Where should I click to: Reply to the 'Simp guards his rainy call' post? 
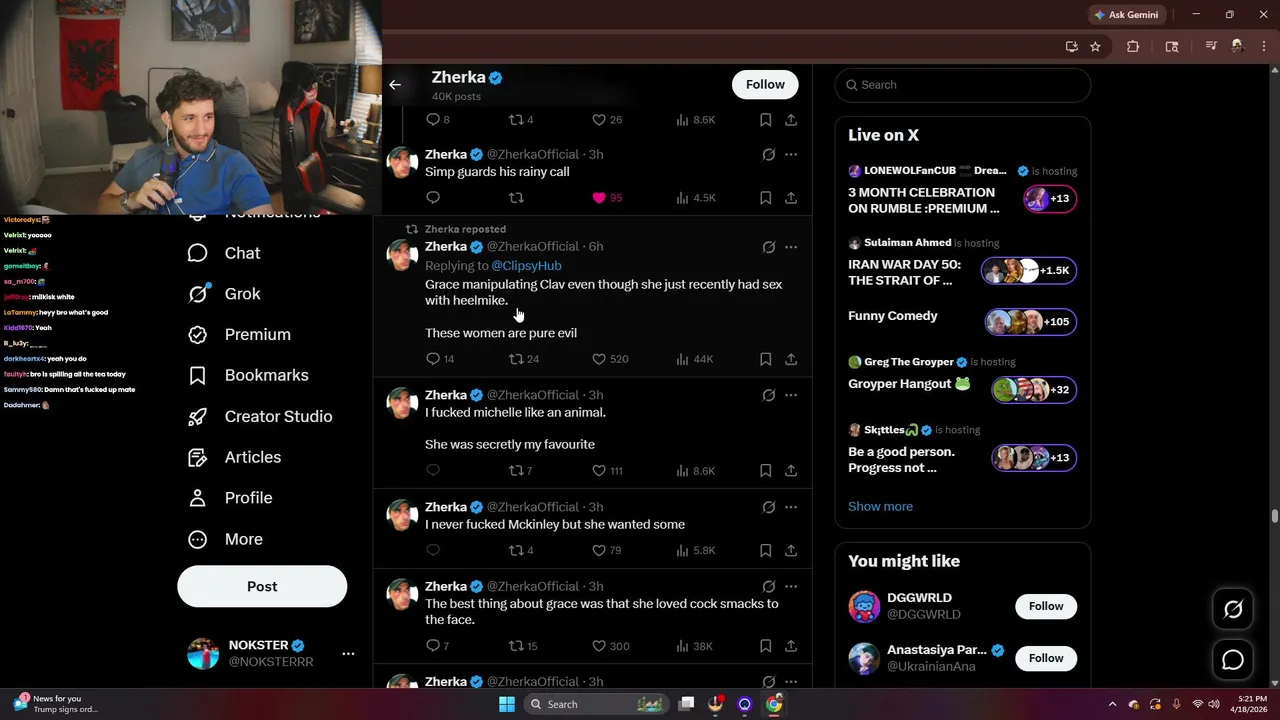pyautogui.click(x=433, y=198)
